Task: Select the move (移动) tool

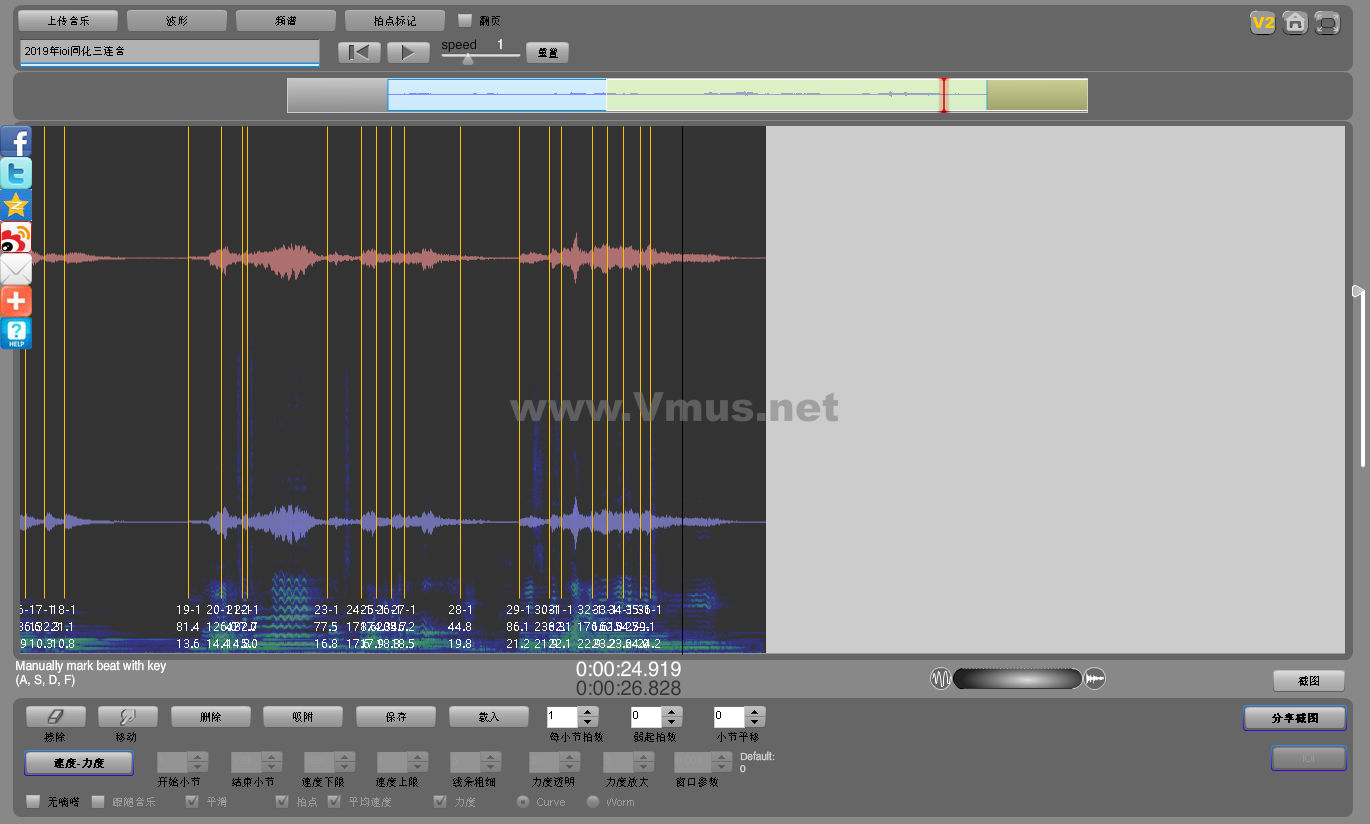Action: click(127, 716)
